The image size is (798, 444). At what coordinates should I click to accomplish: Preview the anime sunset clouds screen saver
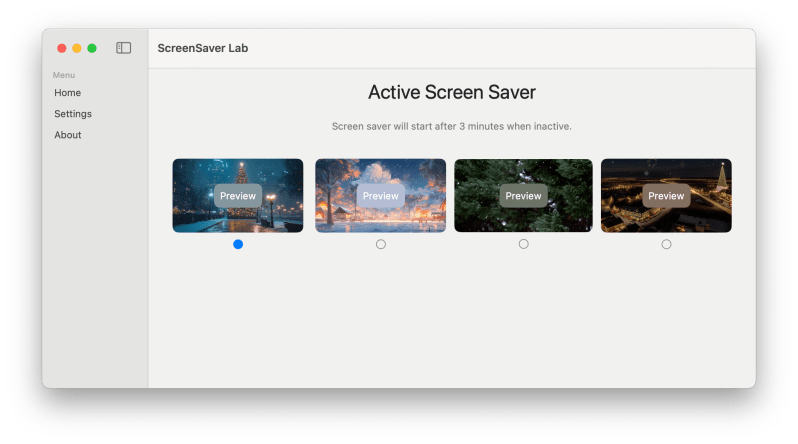click(x=381, y=196)
